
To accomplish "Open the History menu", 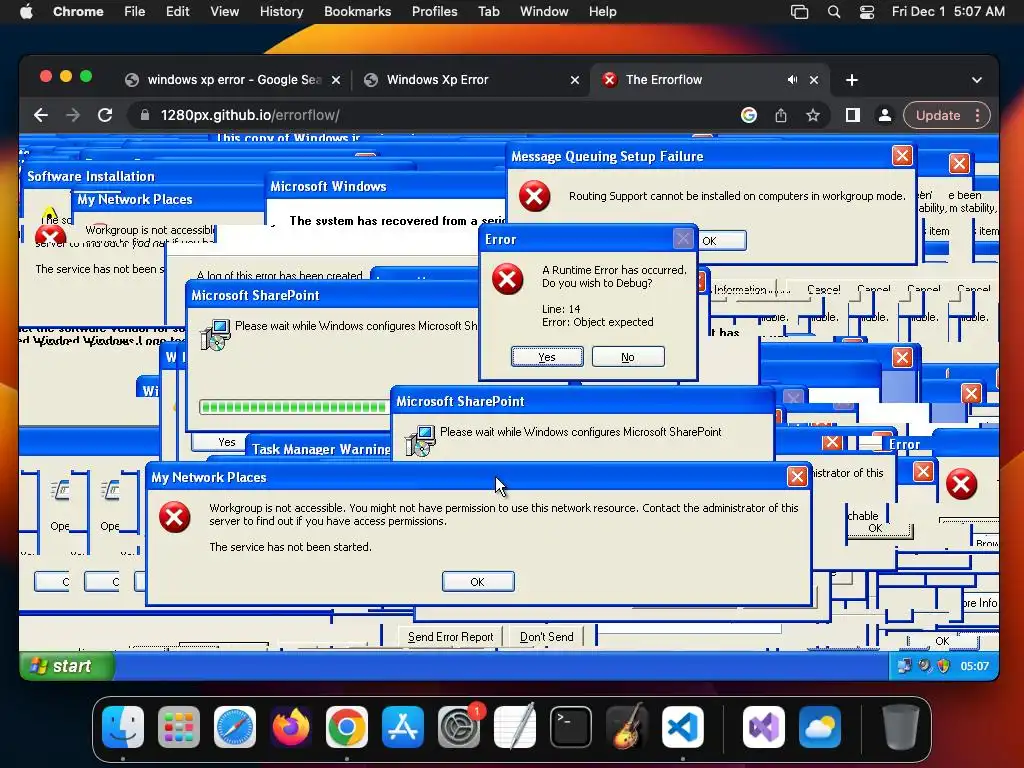I will (281, 12).
